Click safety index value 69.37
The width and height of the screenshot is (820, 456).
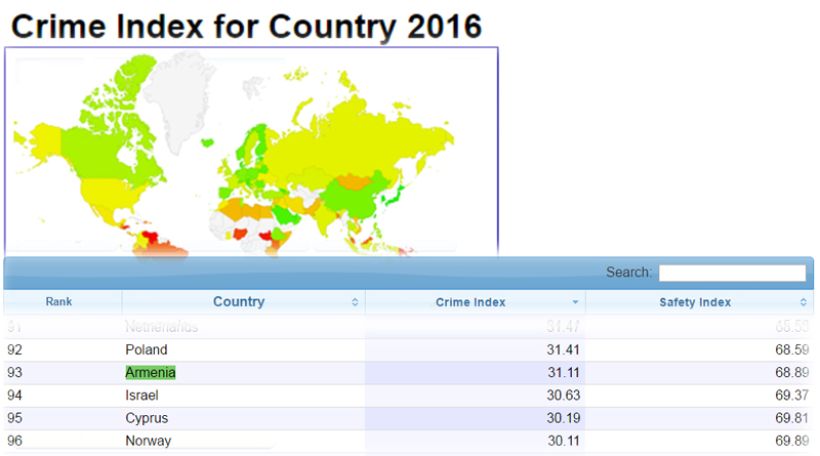(x=792, y=395)
